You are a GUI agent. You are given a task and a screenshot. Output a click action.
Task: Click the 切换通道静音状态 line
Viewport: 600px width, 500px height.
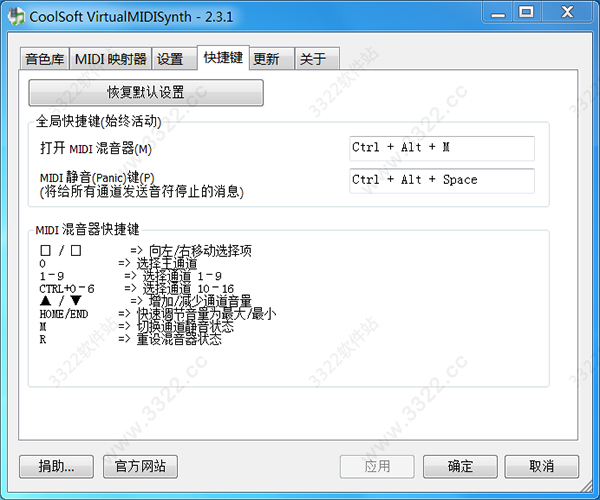click(137, 327)
